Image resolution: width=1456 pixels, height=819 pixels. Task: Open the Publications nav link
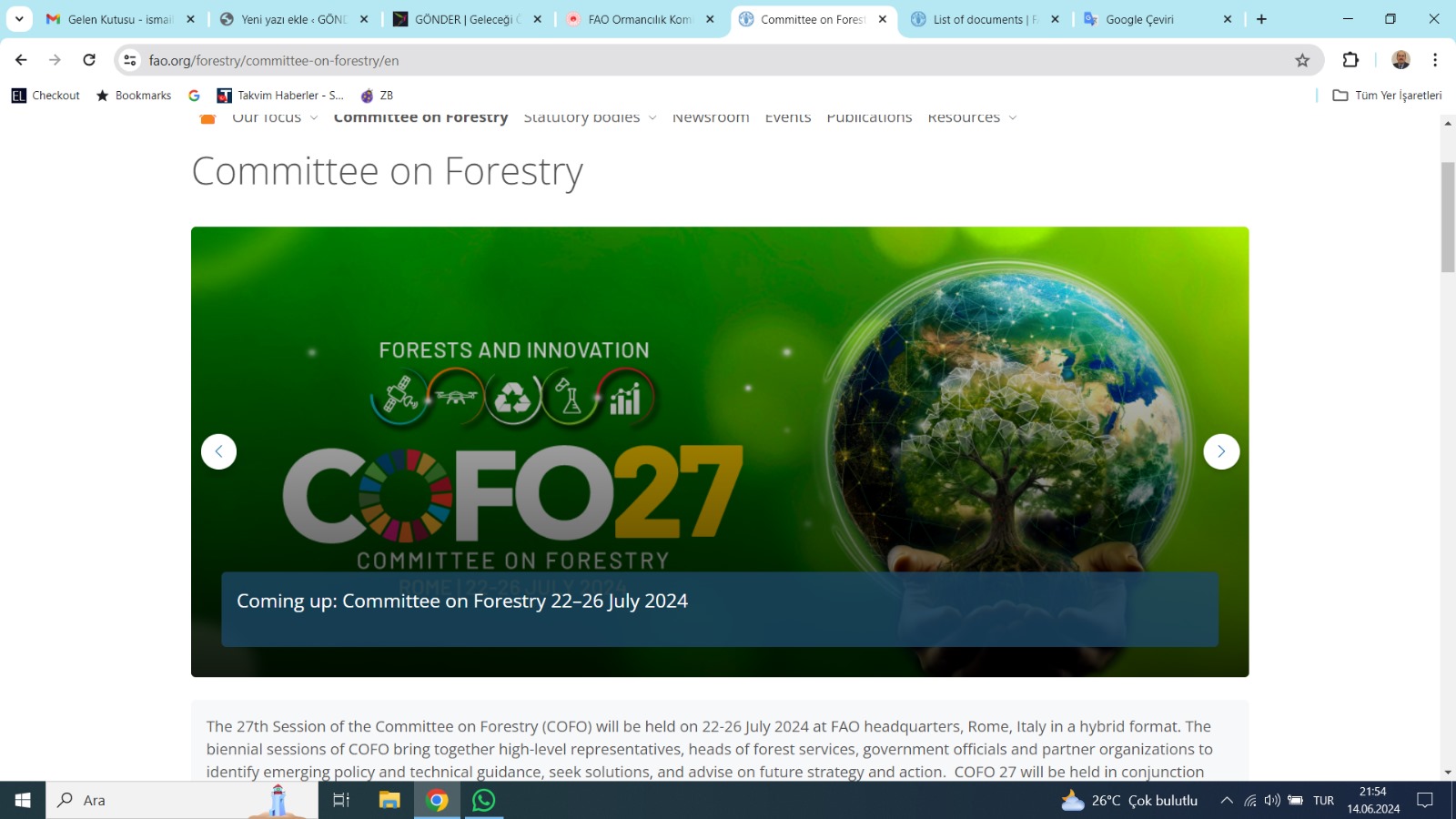point(869,117)
